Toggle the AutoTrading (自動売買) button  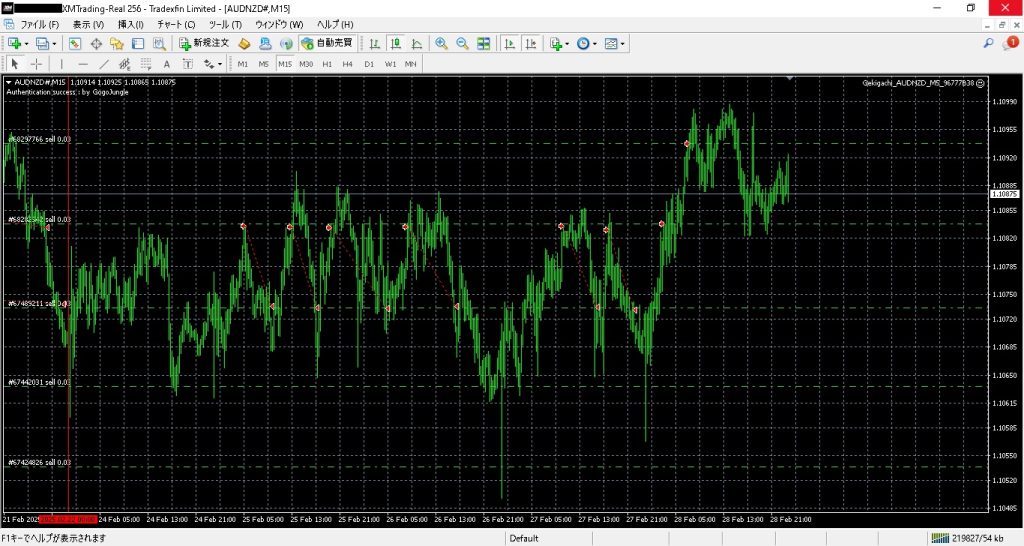pos(327,43)
